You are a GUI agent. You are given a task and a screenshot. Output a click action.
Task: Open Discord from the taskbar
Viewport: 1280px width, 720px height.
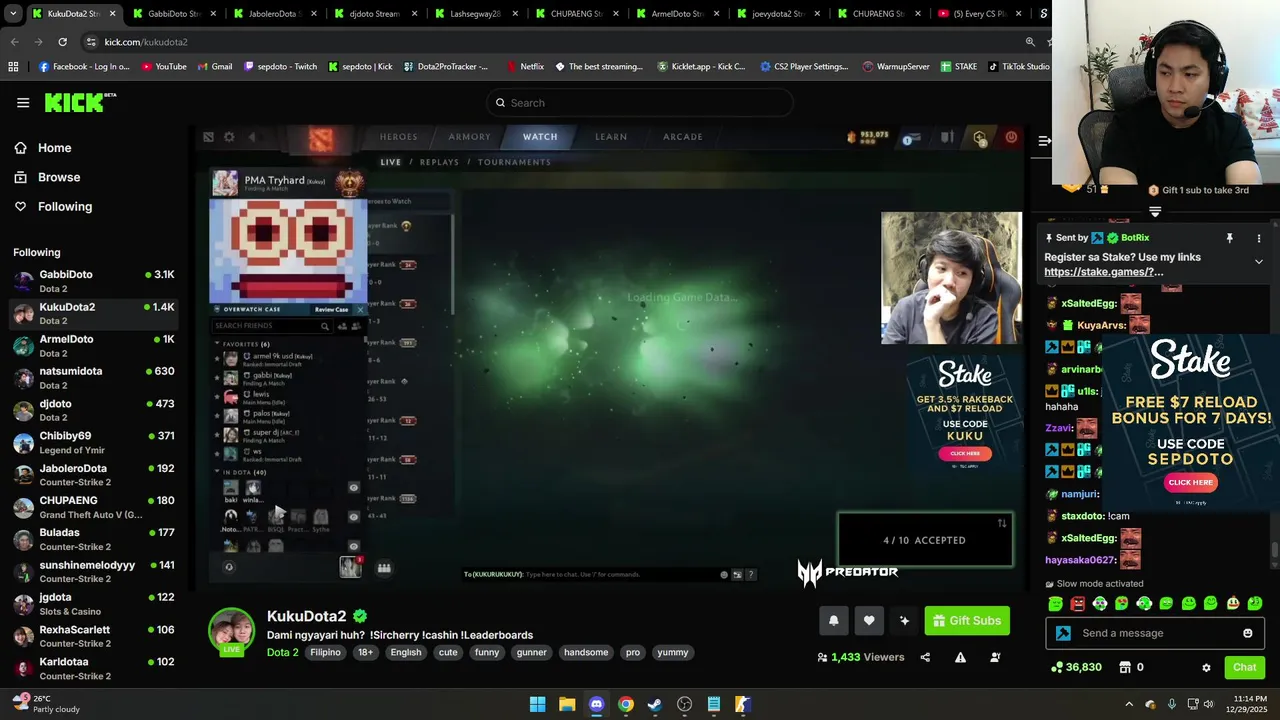pos(597,704)
